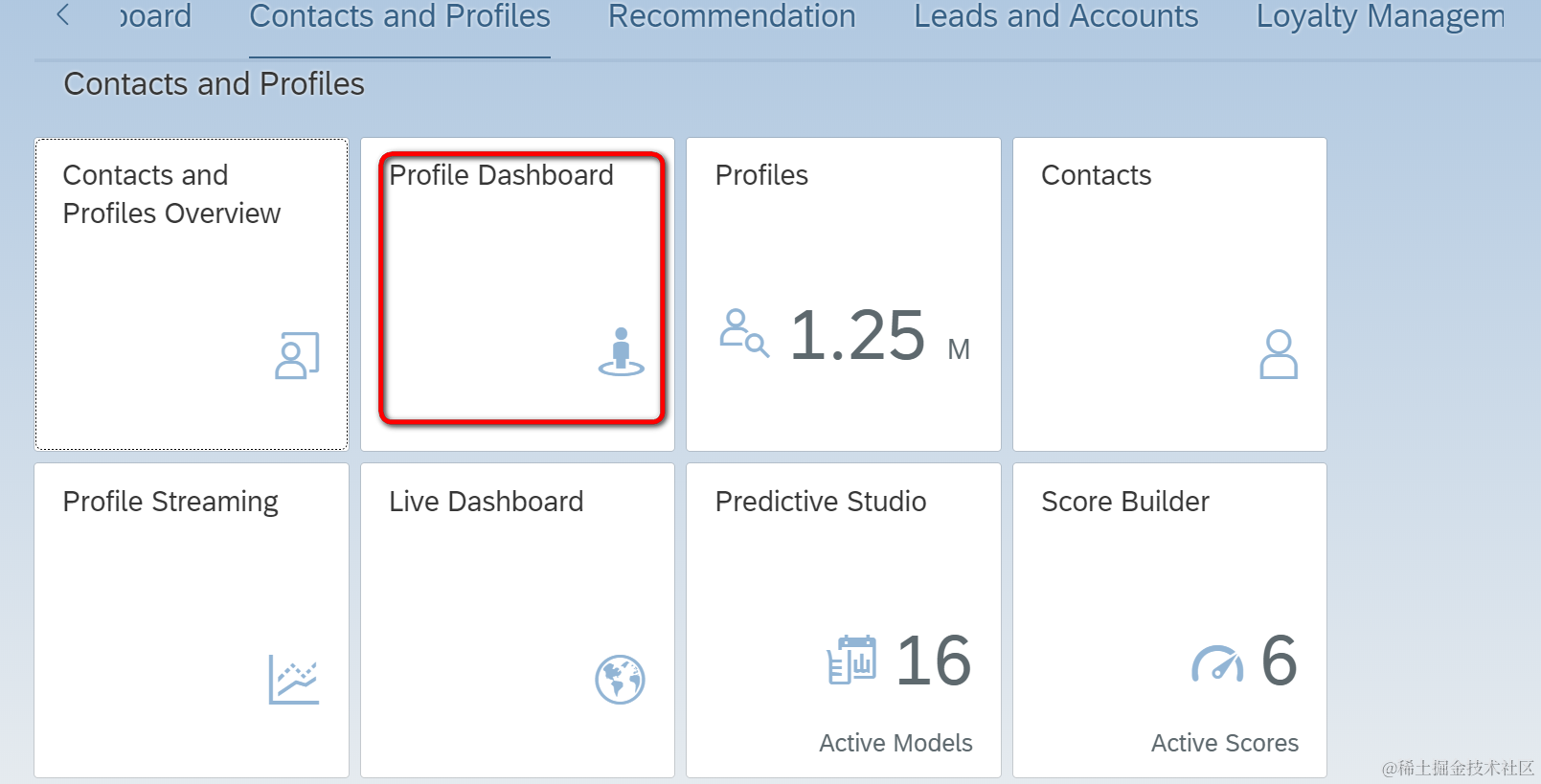Switch to the Recommendation tab
Screen dimensions: 1541x784
click(732, 16)
